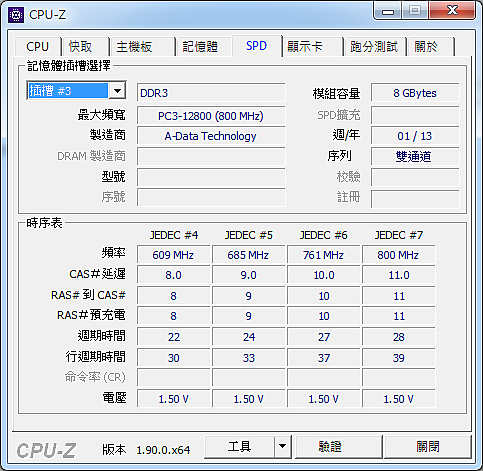Click the JEDEC #5 column header
Screen dimensions: 483x471
[249, 235]
